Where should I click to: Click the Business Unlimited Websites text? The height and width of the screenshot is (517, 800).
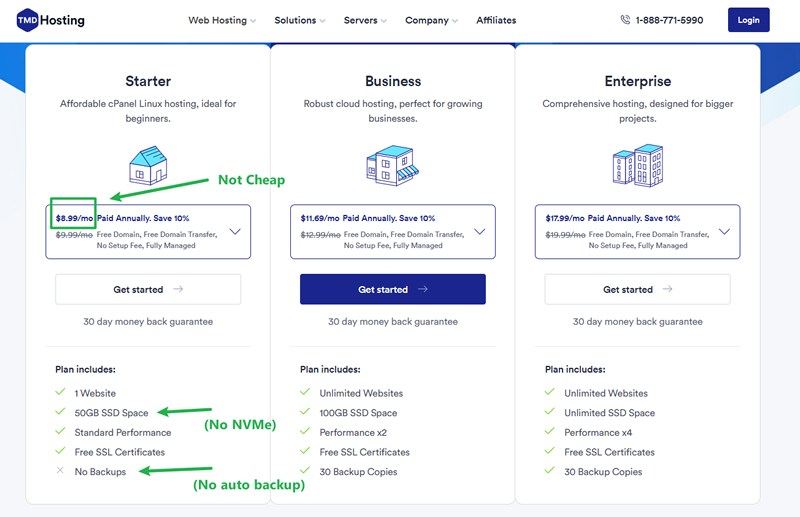(x=361, y=393)
